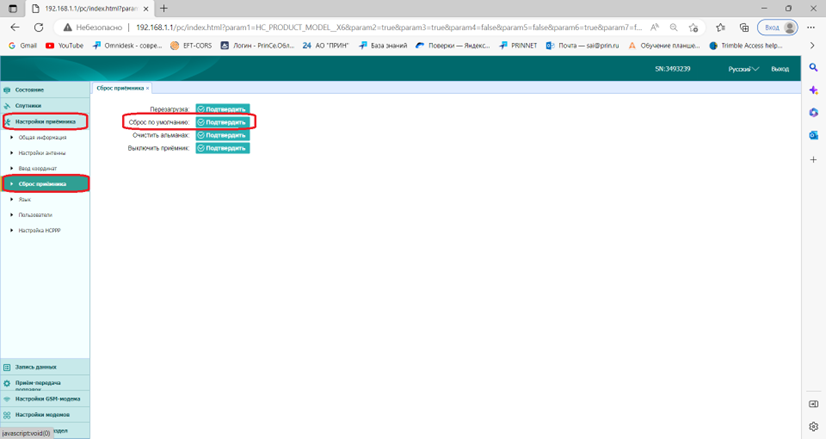
Task: Open the PRINNET bookmark
Action: point(518,46)
